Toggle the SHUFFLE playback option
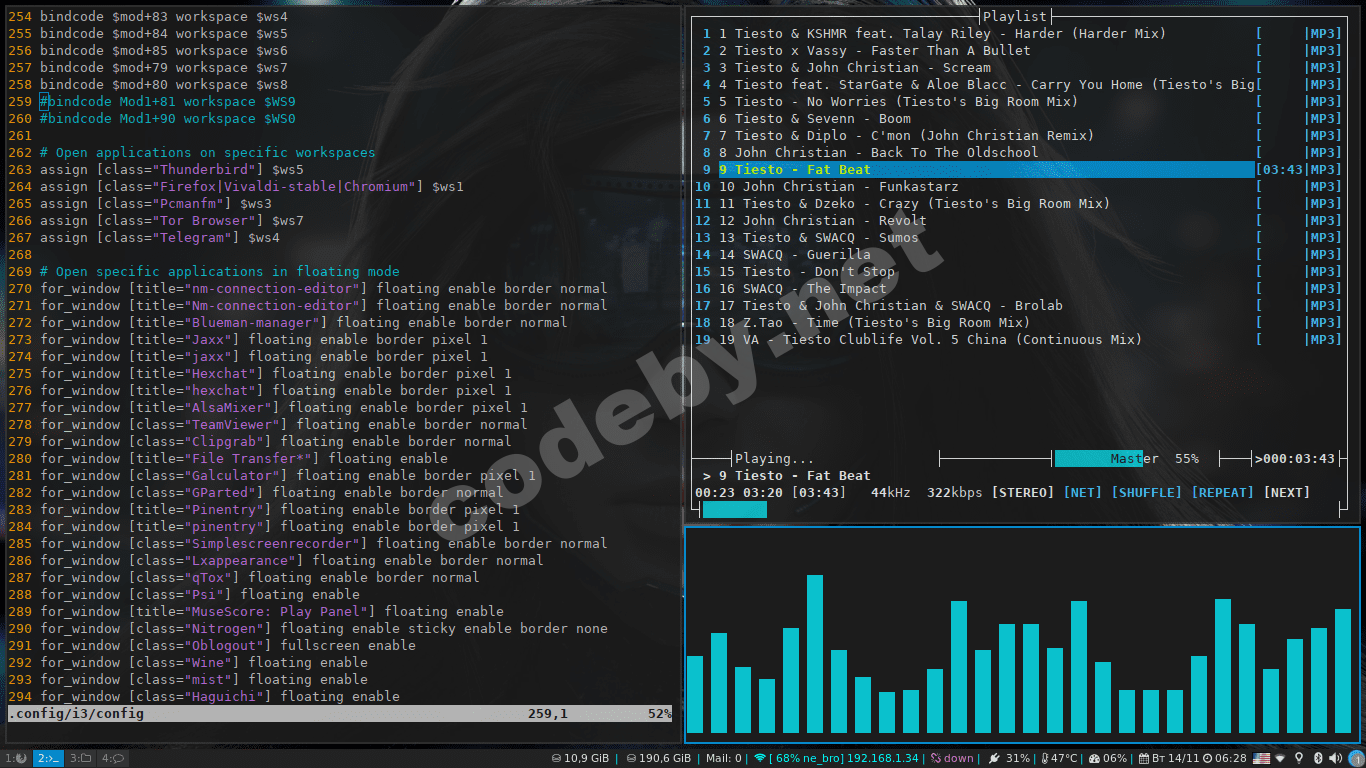1366x768 pixels. pos(1146,492)
